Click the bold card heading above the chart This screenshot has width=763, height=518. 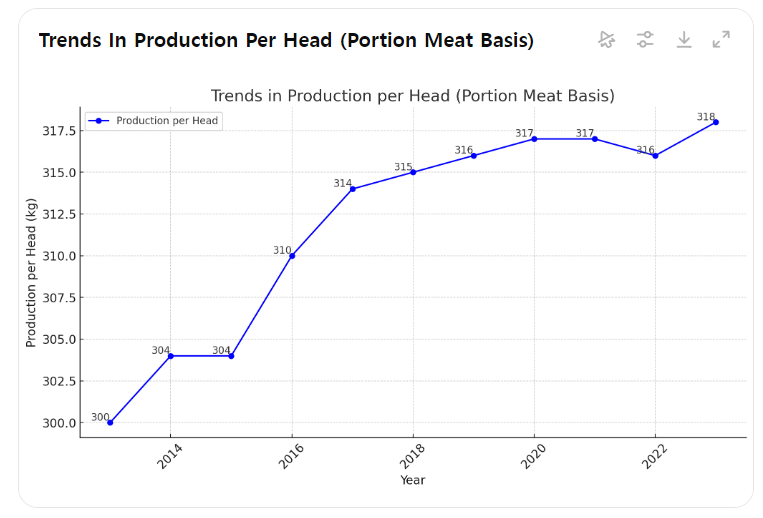(286, 40)
